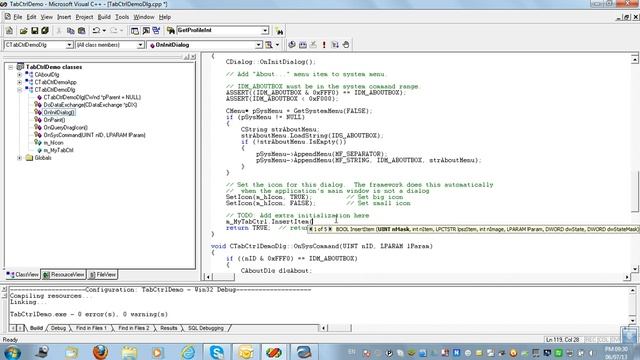Expand the Globals folder node
The height and width of the screenshot is (360, 640).
(x=19, y=158)
